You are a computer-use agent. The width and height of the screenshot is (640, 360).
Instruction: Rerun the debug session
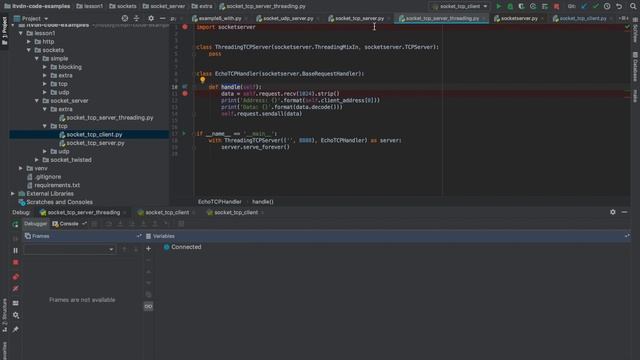point(16,224)
